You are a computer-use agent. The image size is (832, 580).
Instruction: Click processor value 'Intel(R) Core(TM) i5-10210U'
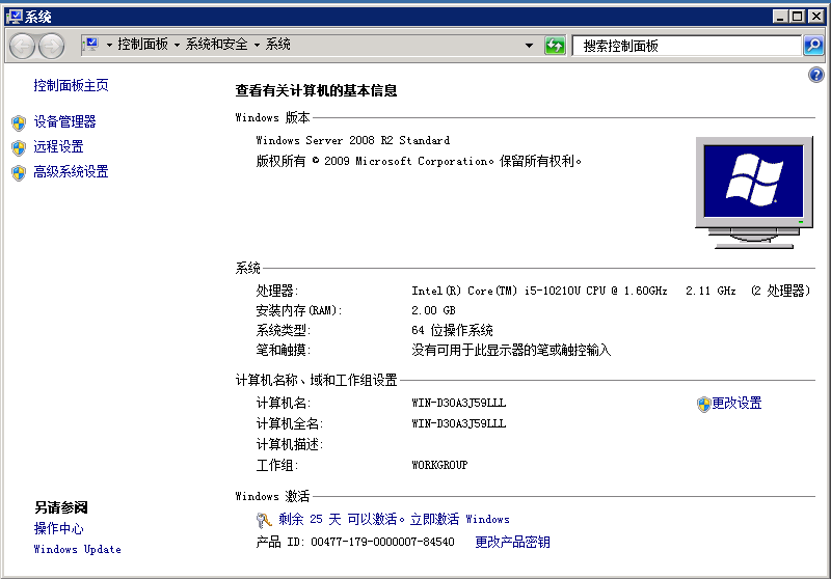tap(496, 291)
